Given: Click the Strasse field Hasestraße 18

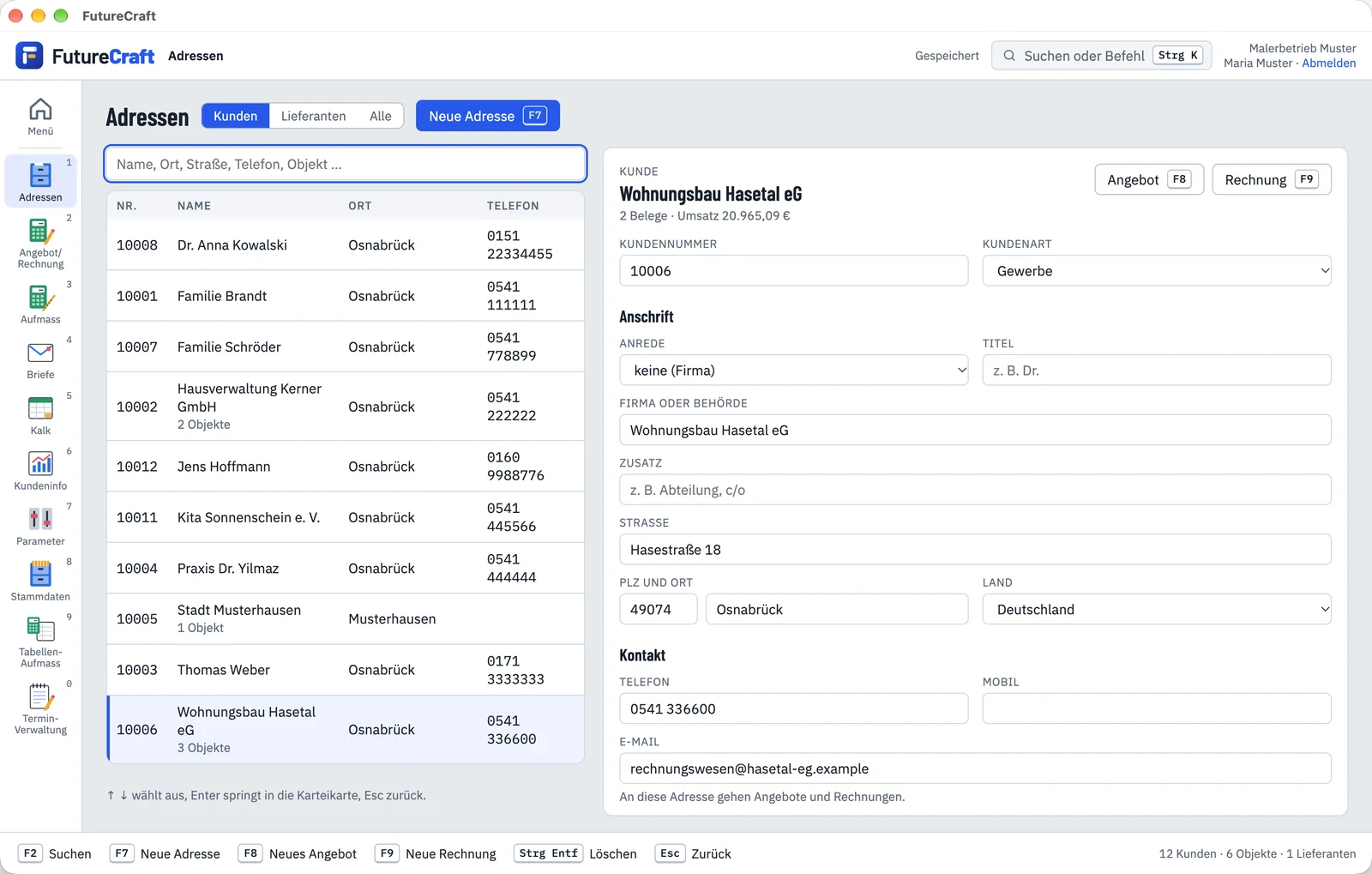Looking at the screenshot, I should (975, 550).
